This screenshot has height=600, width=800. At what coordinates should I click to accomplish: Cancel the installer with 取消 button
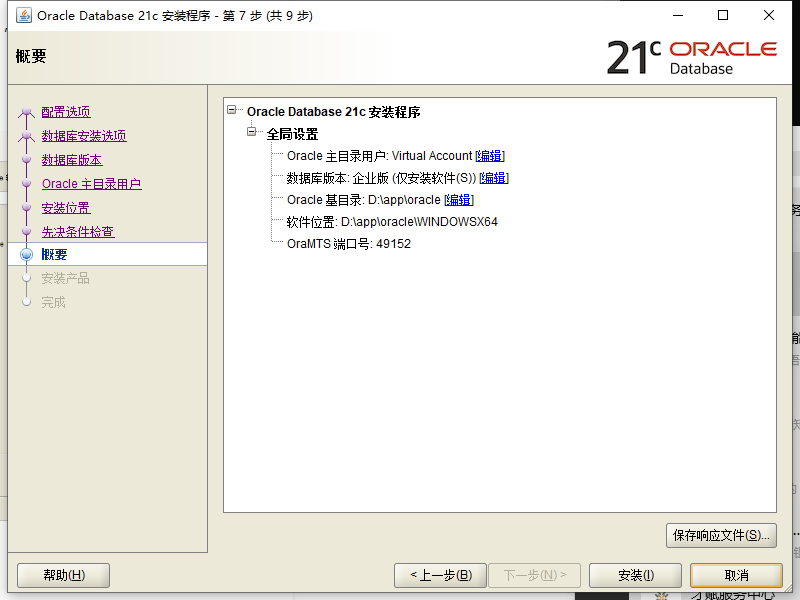point(736,576)
